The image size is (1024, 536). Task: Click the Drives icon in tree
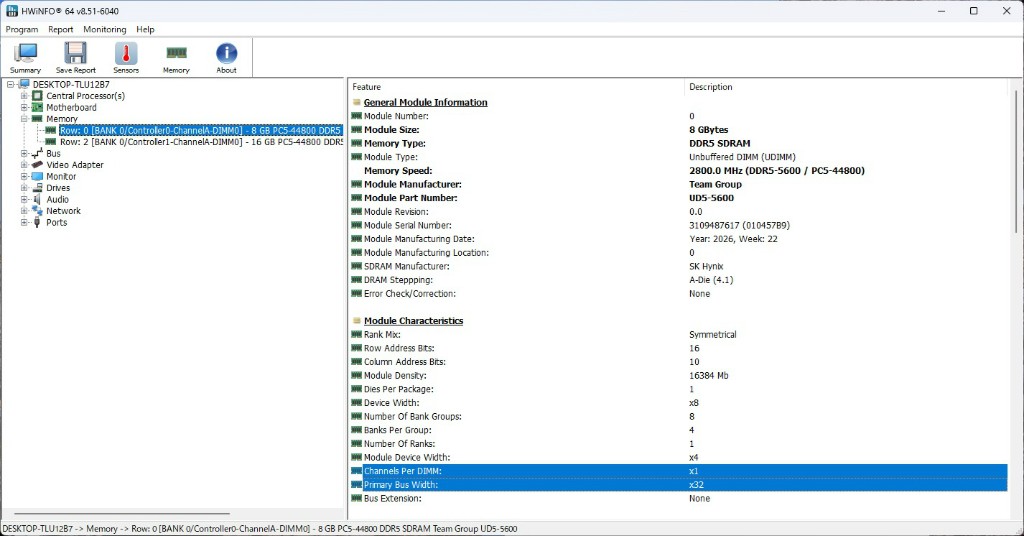tap(37, 187)
